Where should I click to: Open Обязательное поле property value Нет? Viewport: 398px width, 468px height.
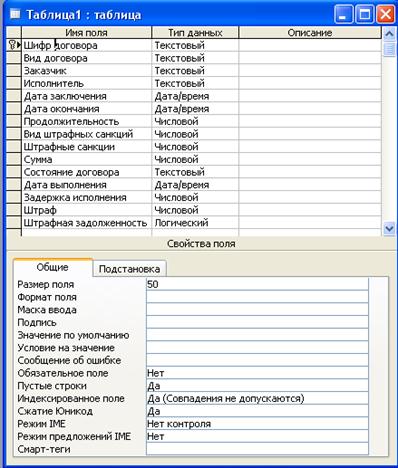pyautogui.click(x=257, y=373)
